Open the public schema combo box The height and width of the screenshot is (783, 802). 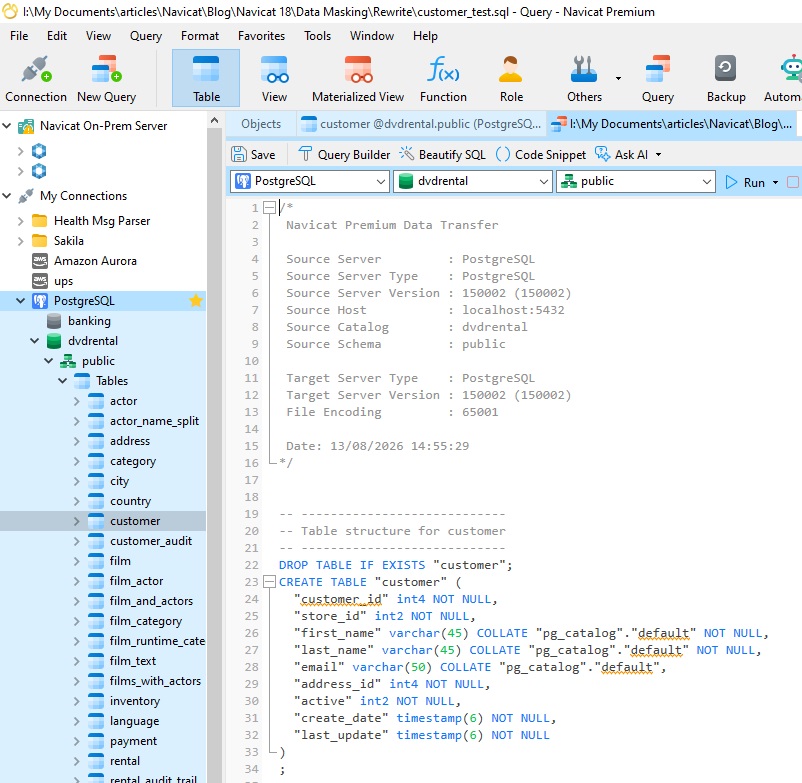[635, 182]
